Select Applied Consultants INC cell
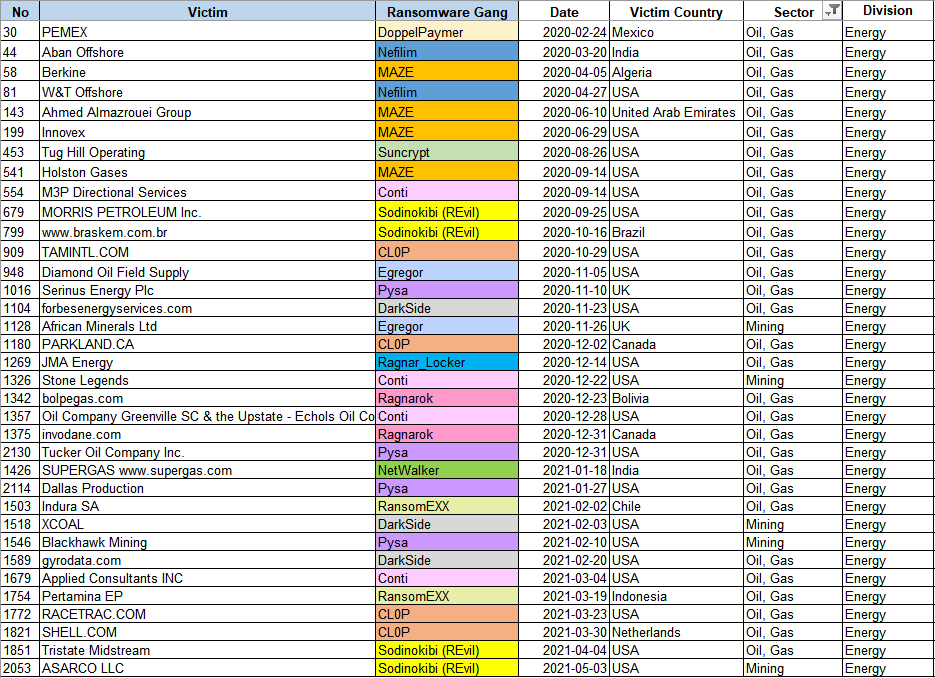The height and width of the screenshot is (678, 935). click(x=208, y=578)
